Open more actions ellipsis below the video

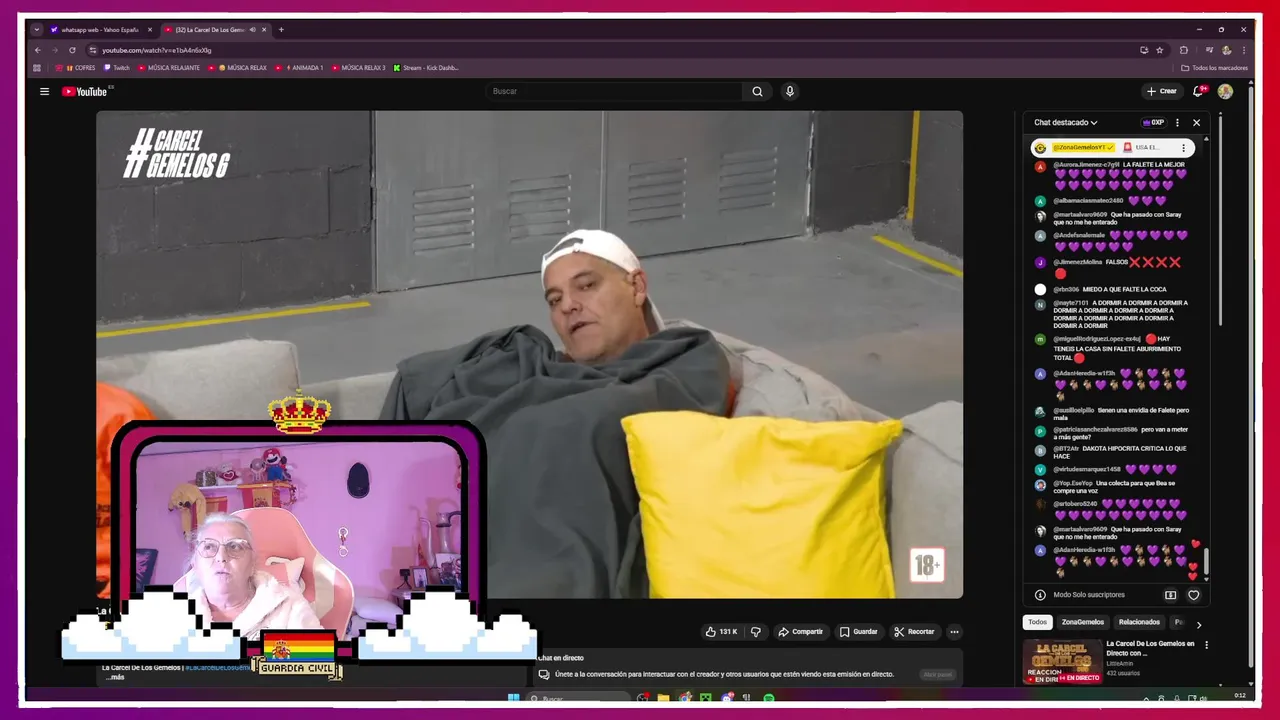954,632
